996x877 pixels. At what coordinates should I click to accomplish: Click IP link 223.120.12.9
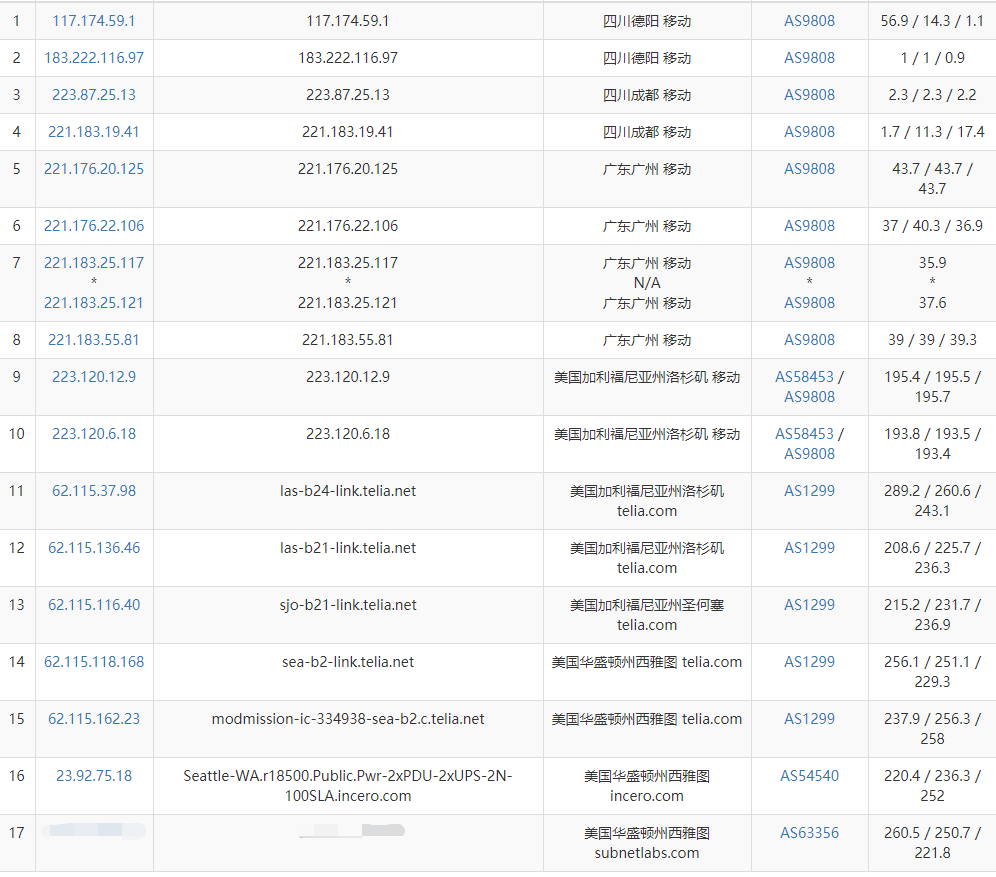(x=93, y=377)
